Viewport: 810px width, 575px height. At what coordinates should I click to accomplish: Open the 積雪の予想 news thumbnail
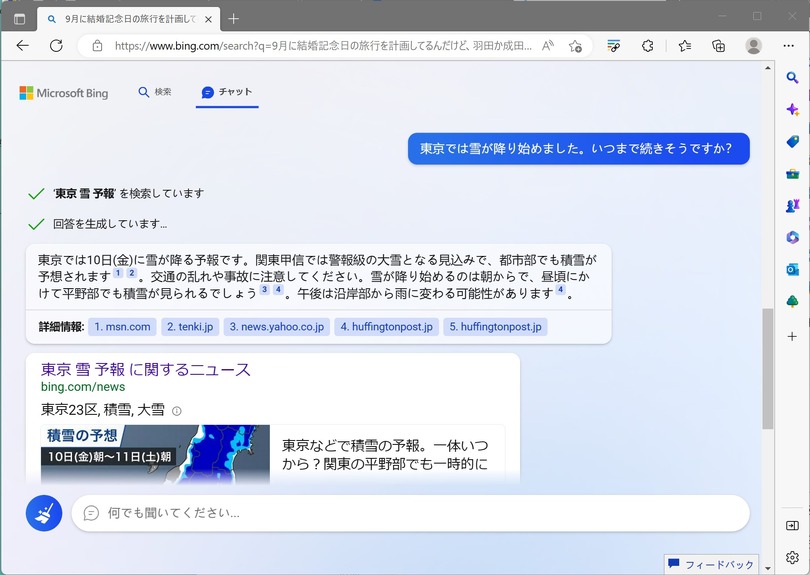(x=155, y=454)
